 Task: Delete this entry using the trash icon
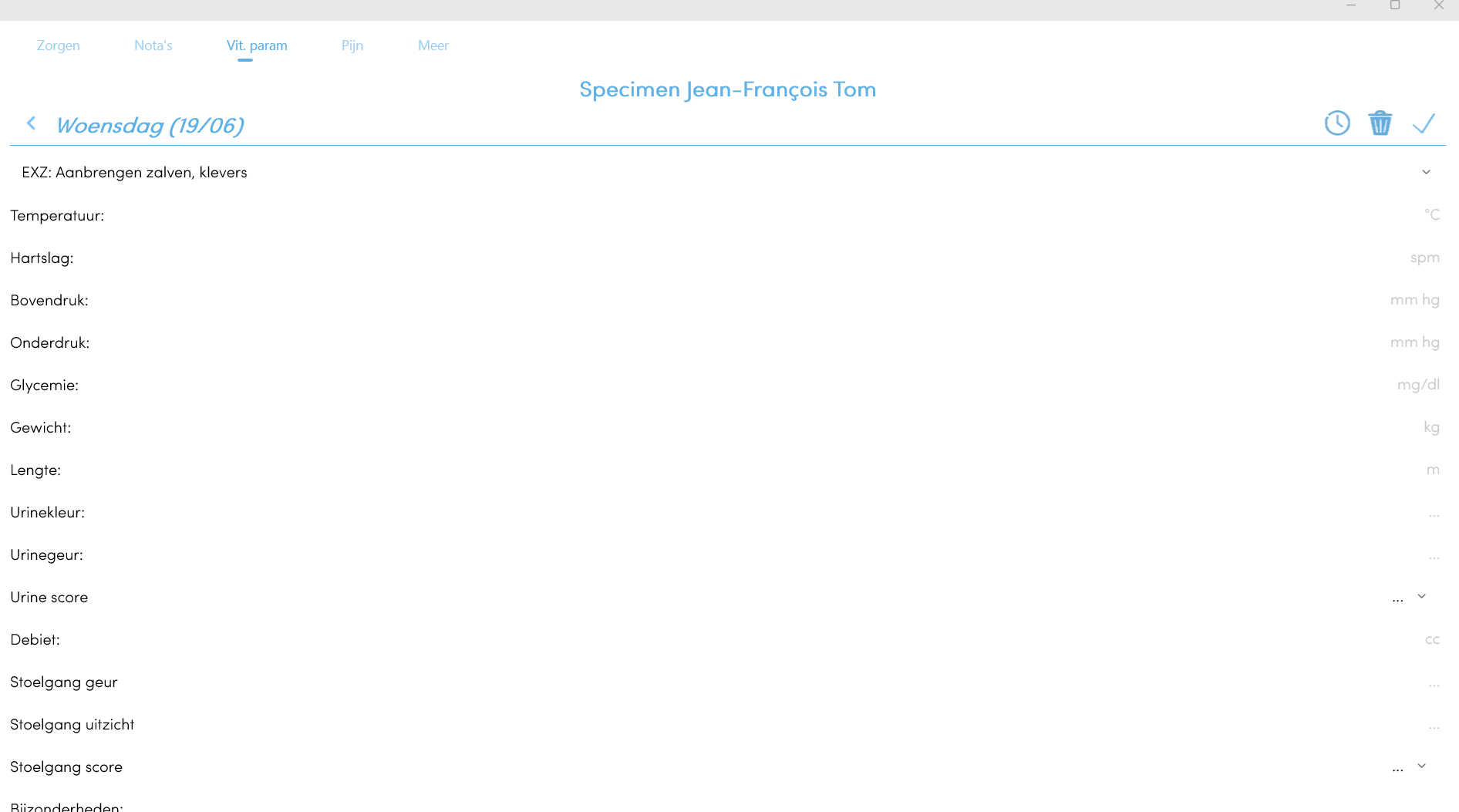tap(1381, 123)
